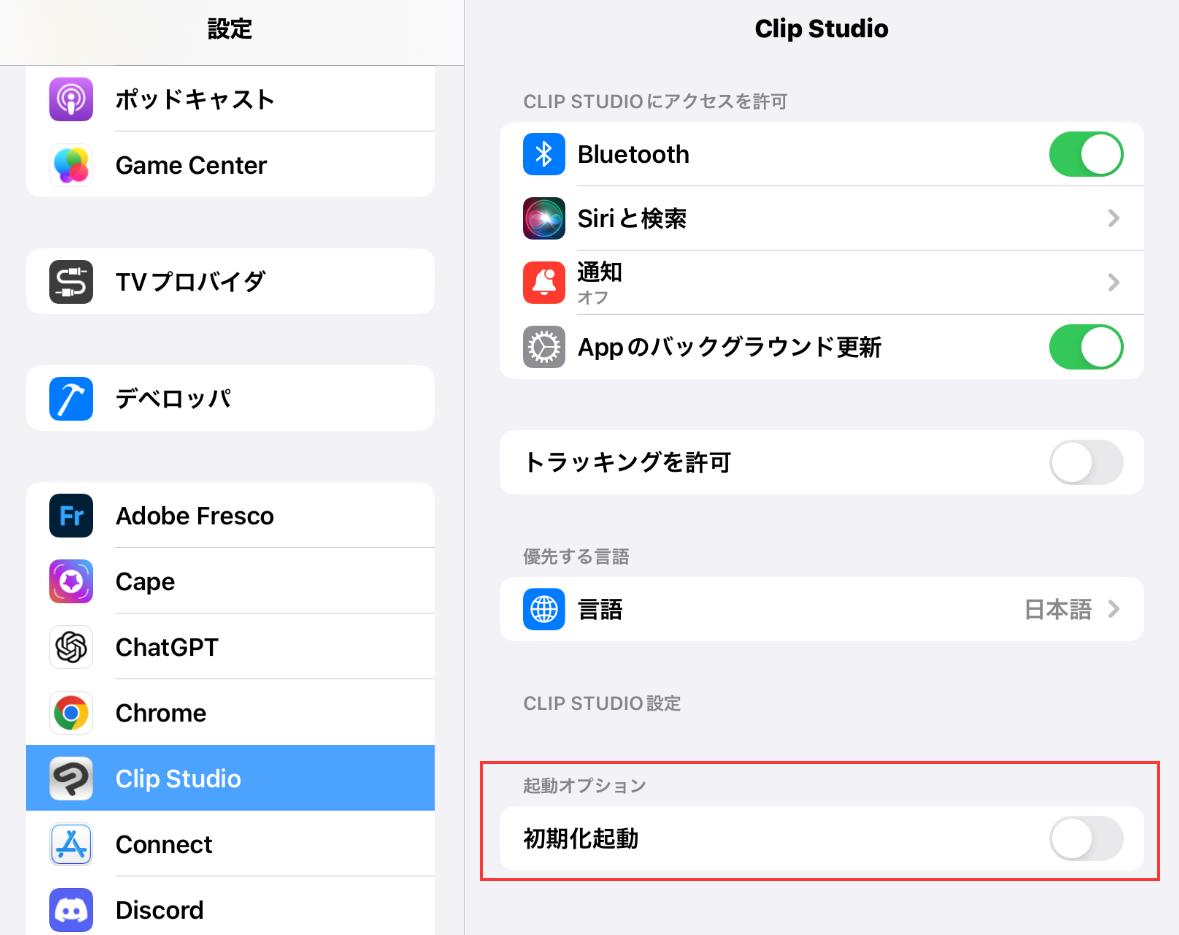
Task: Open the Siriと検索 row
Action: [x=822, y=218]
